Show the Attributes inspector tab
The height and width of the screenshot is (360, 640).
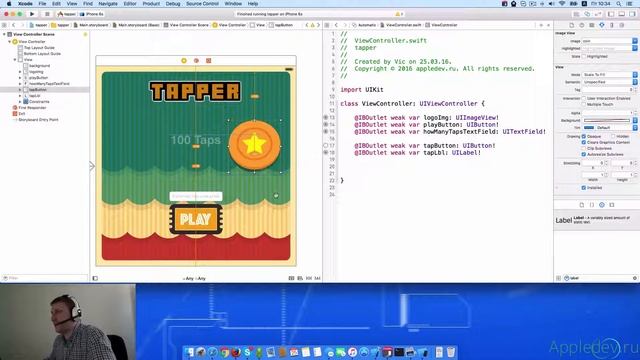pyautogui.click(x=602, y=25)
